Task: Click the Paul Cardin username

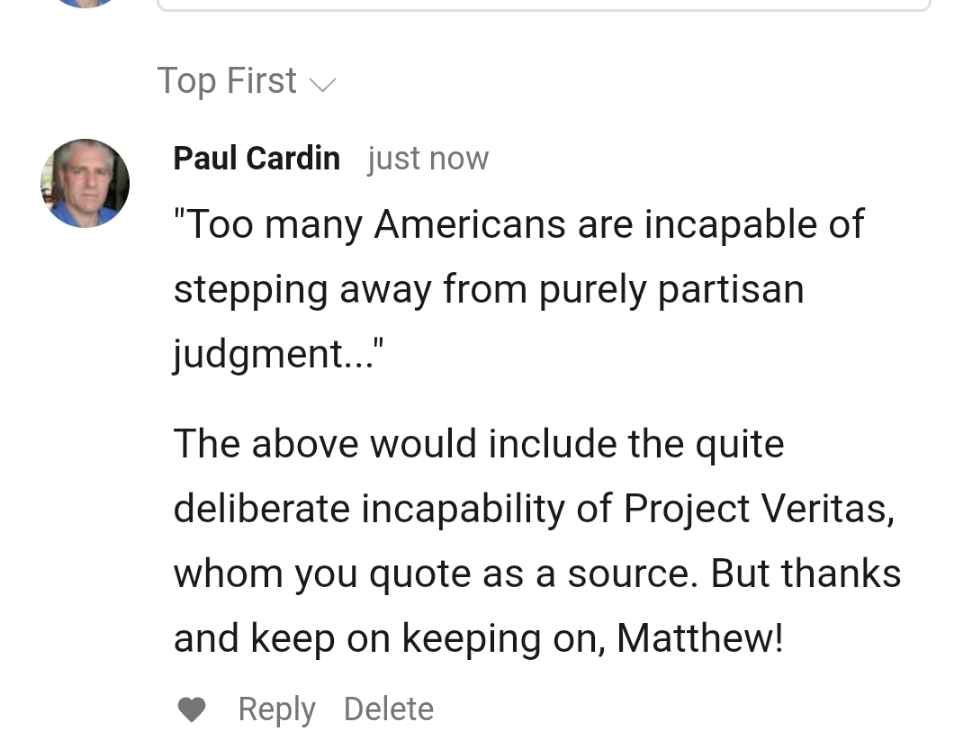Action: [x=256, y=158]
